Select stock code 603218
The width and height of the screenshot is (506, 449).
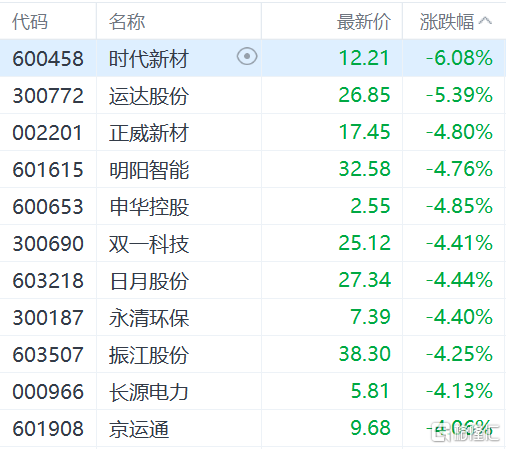[x=48, y=281]
